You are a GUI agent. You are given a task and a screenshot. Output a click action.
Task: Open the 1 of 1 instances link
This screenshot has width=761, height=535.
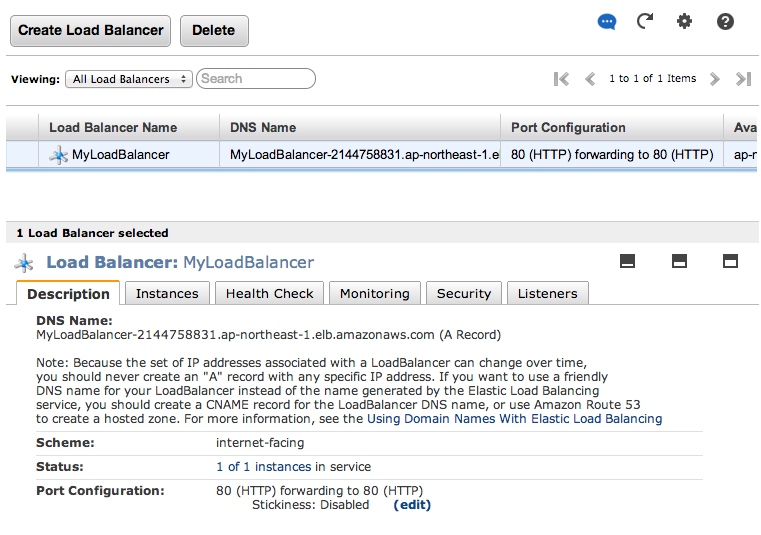264,467
